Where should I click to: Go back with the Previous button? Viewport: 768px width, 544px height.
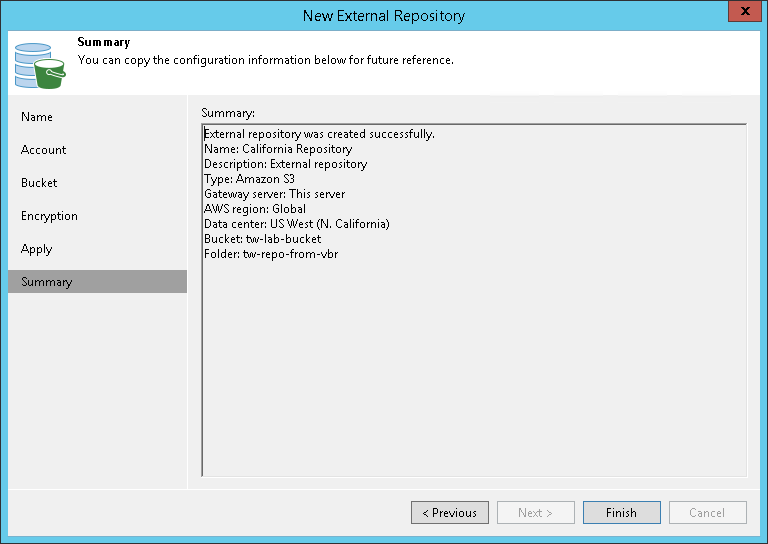point(450,512)
